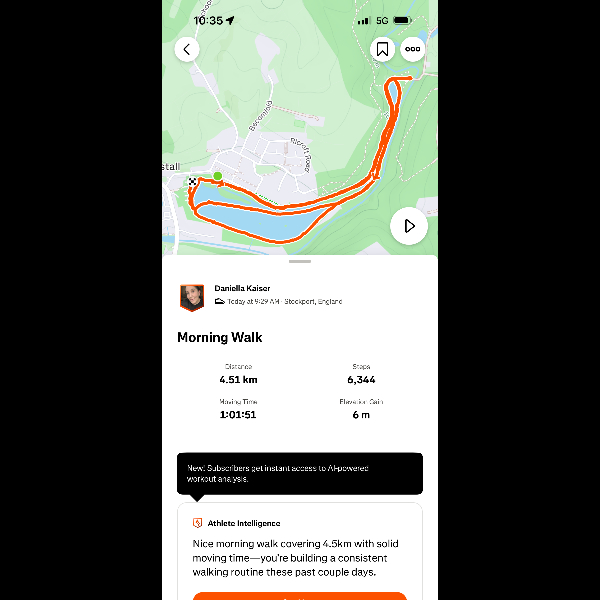Tap the orange button below the summary

click(300, 596)
